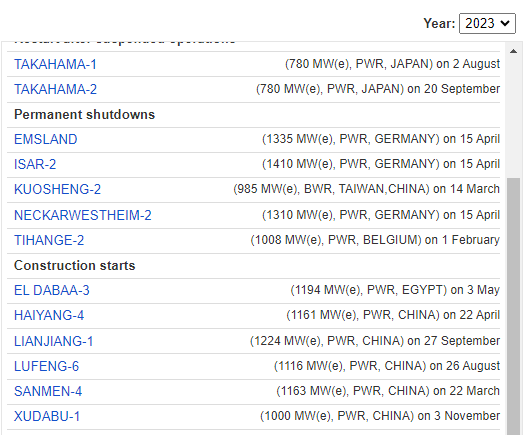This screenshot has height=435, width=524.
Task: Click the Construction starts section header
Action: point(75,266)
